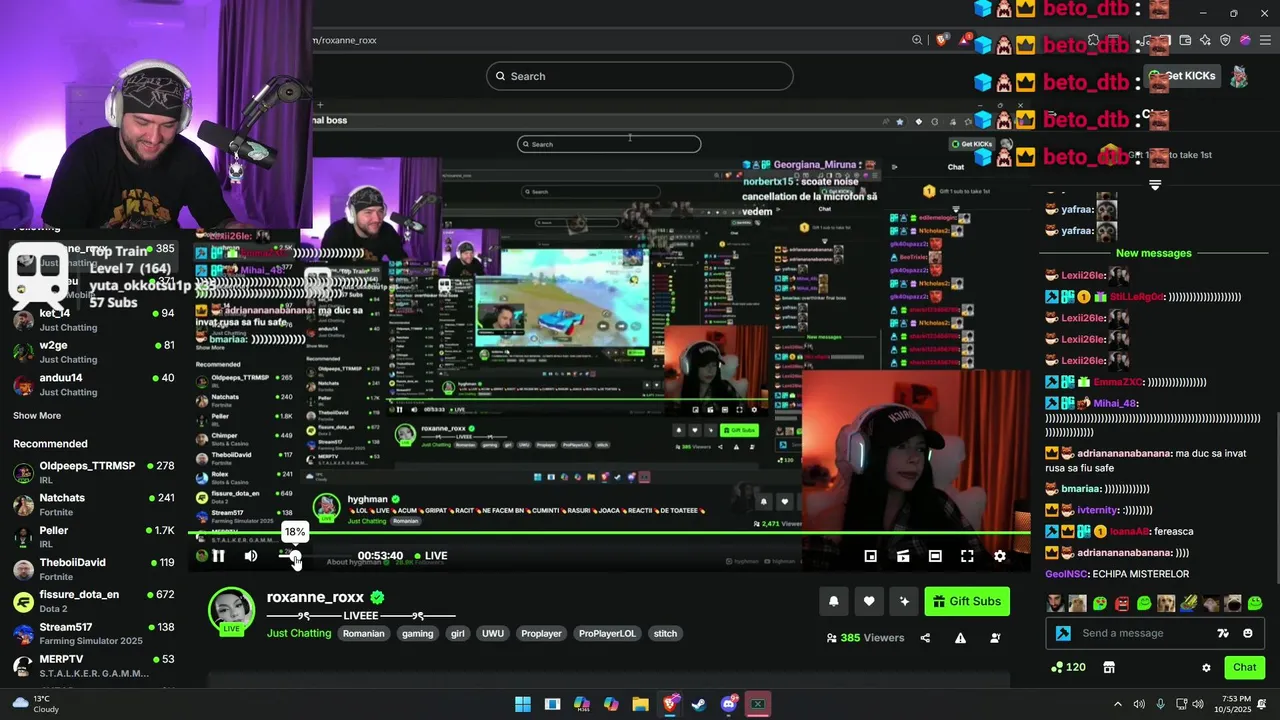
Task: Unfollow with the heart button
Action: 869,601
